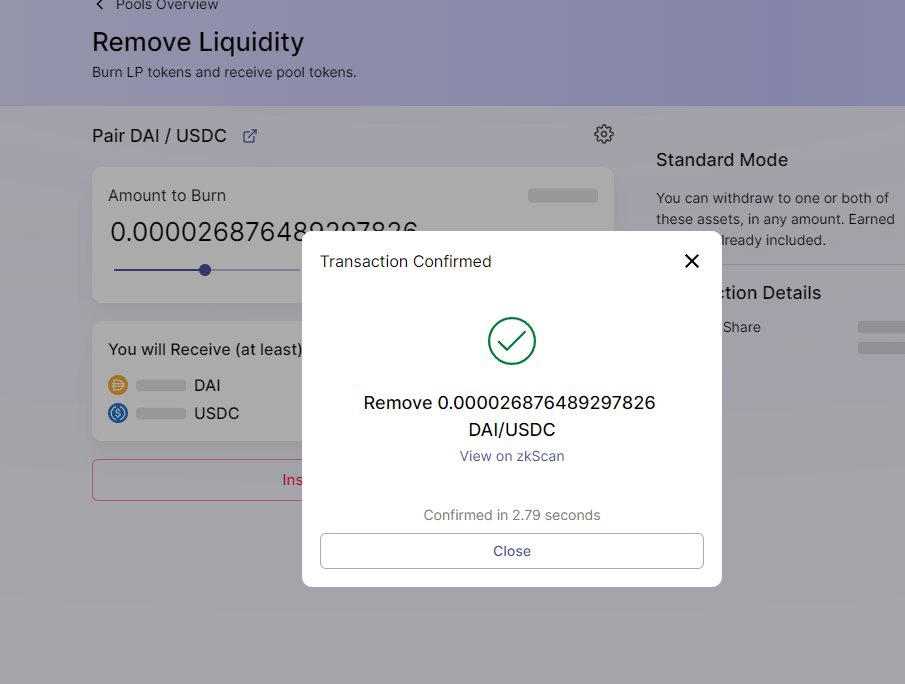Image resolution: width=905 pixels, height=684 pixels.
Task: Click the back chevron beside Pools Overview
Action: click(99, 5)
